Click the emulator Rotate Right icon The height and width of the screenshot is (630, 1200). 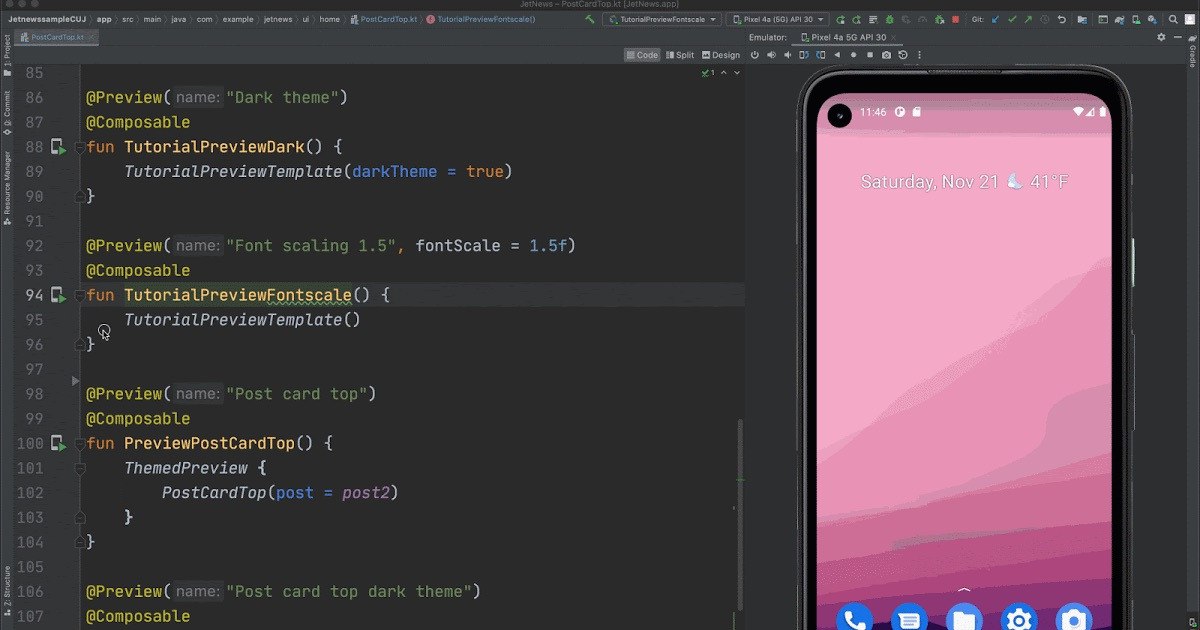[820, 55]
